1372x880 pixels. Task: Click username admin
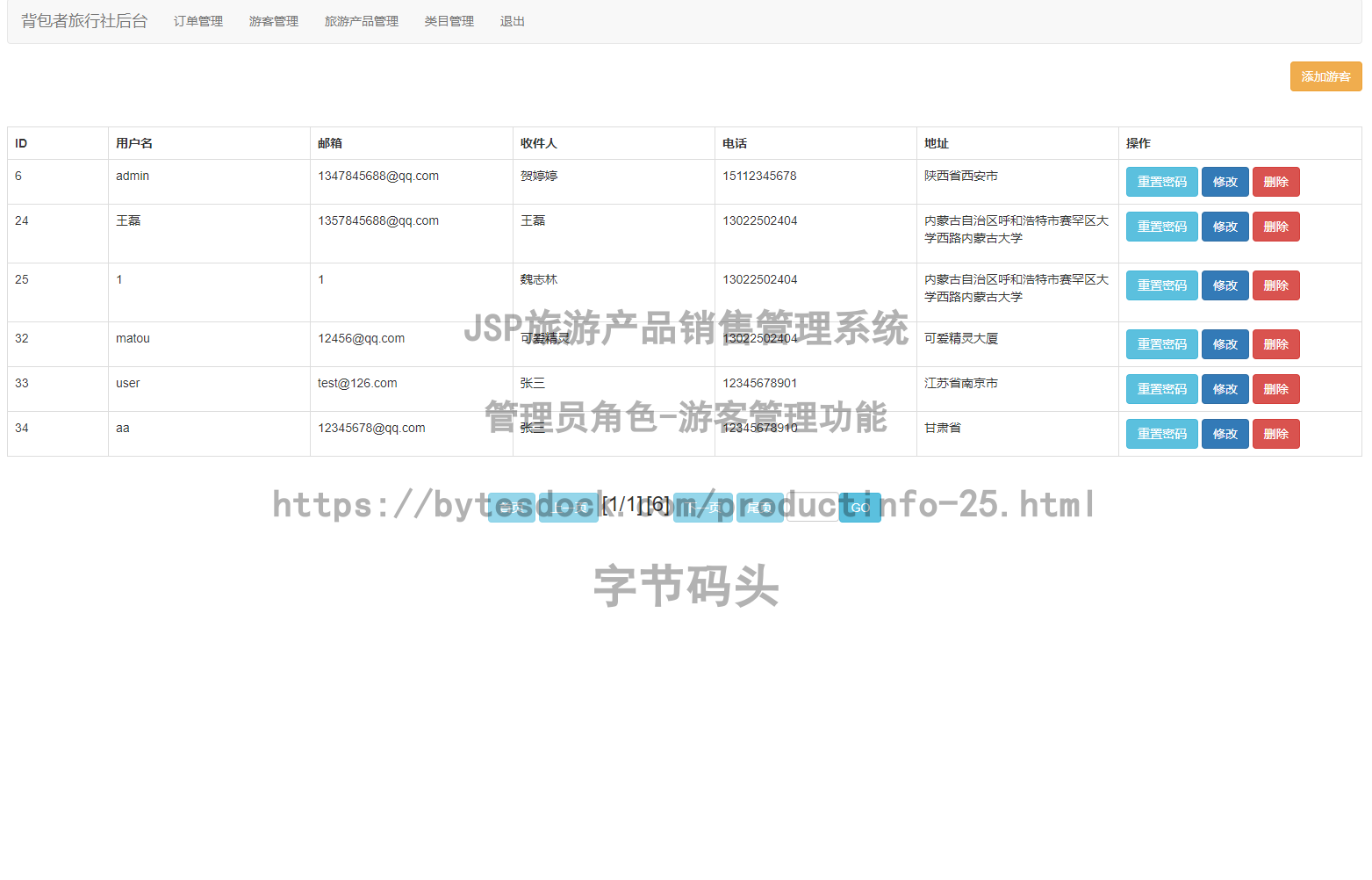[133, 176]
